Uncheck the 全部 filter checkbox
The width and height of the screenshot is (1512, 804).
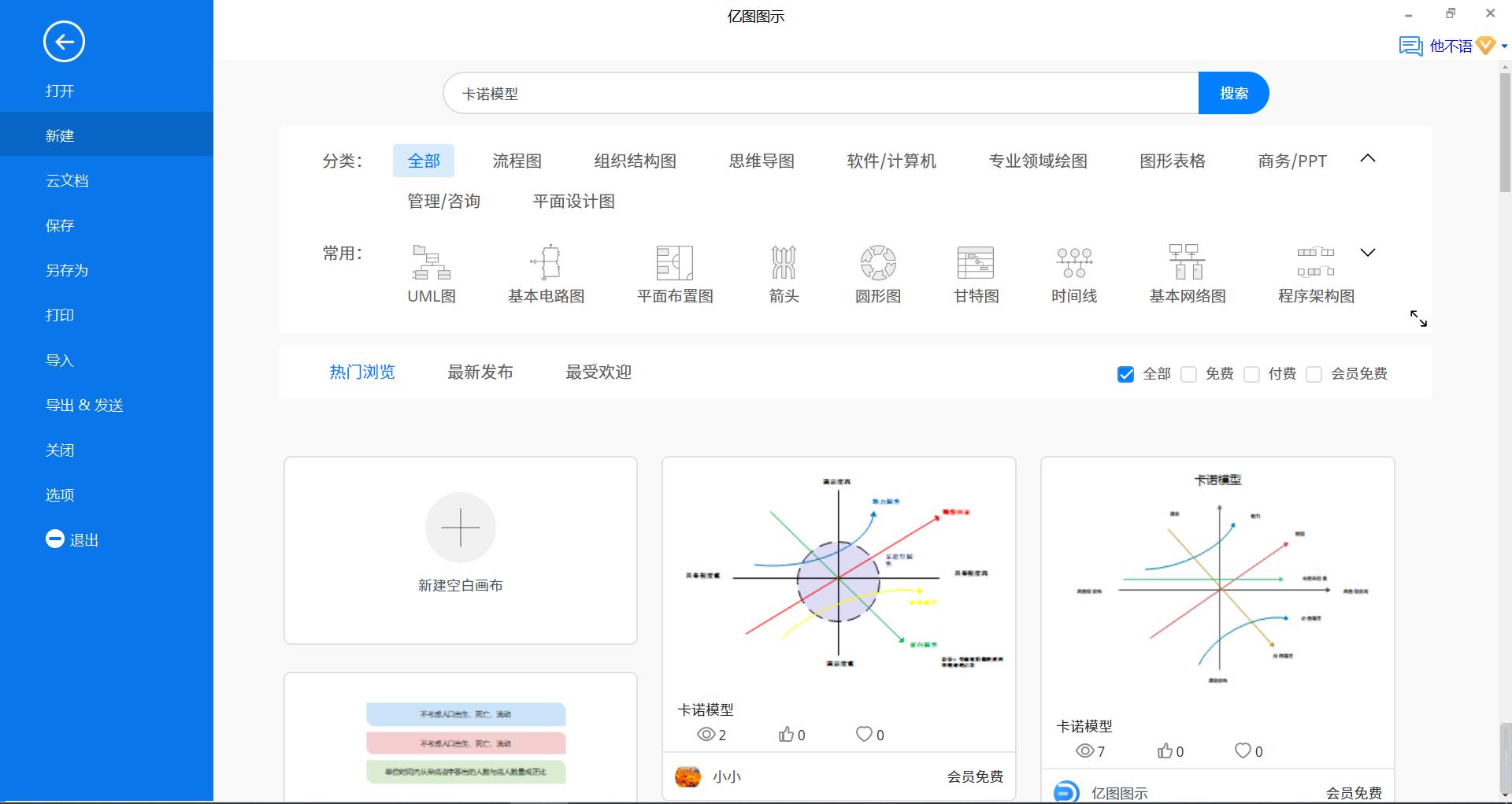1125,374
